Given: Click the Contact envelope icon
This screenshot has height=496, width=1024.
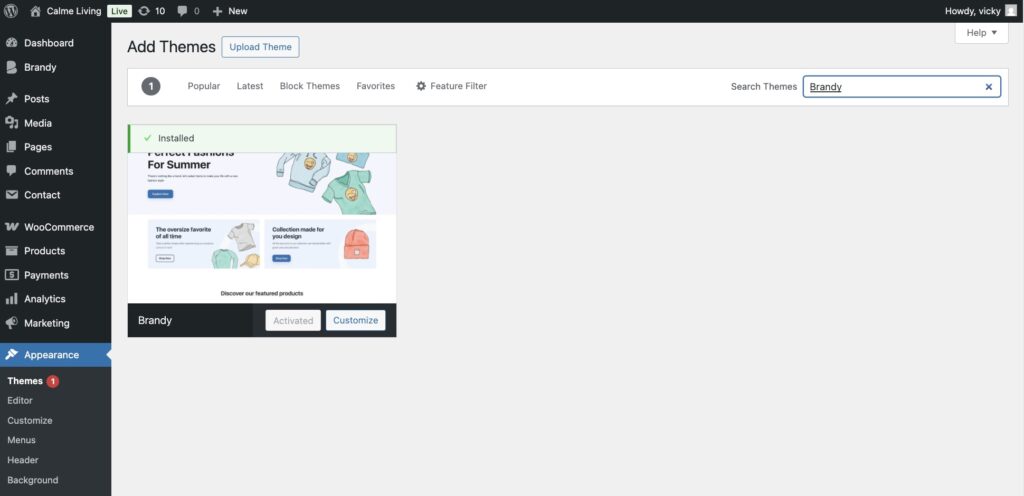Looking at the screenshot, I should [11, 194].
